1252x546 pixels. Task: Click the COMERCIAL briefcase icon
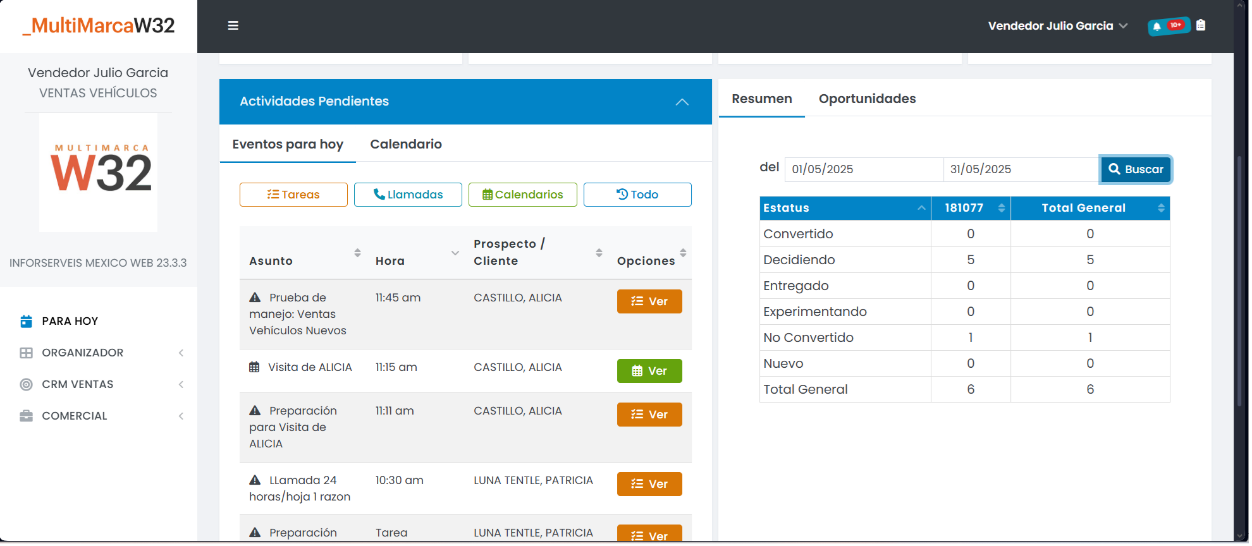(26, 416)
